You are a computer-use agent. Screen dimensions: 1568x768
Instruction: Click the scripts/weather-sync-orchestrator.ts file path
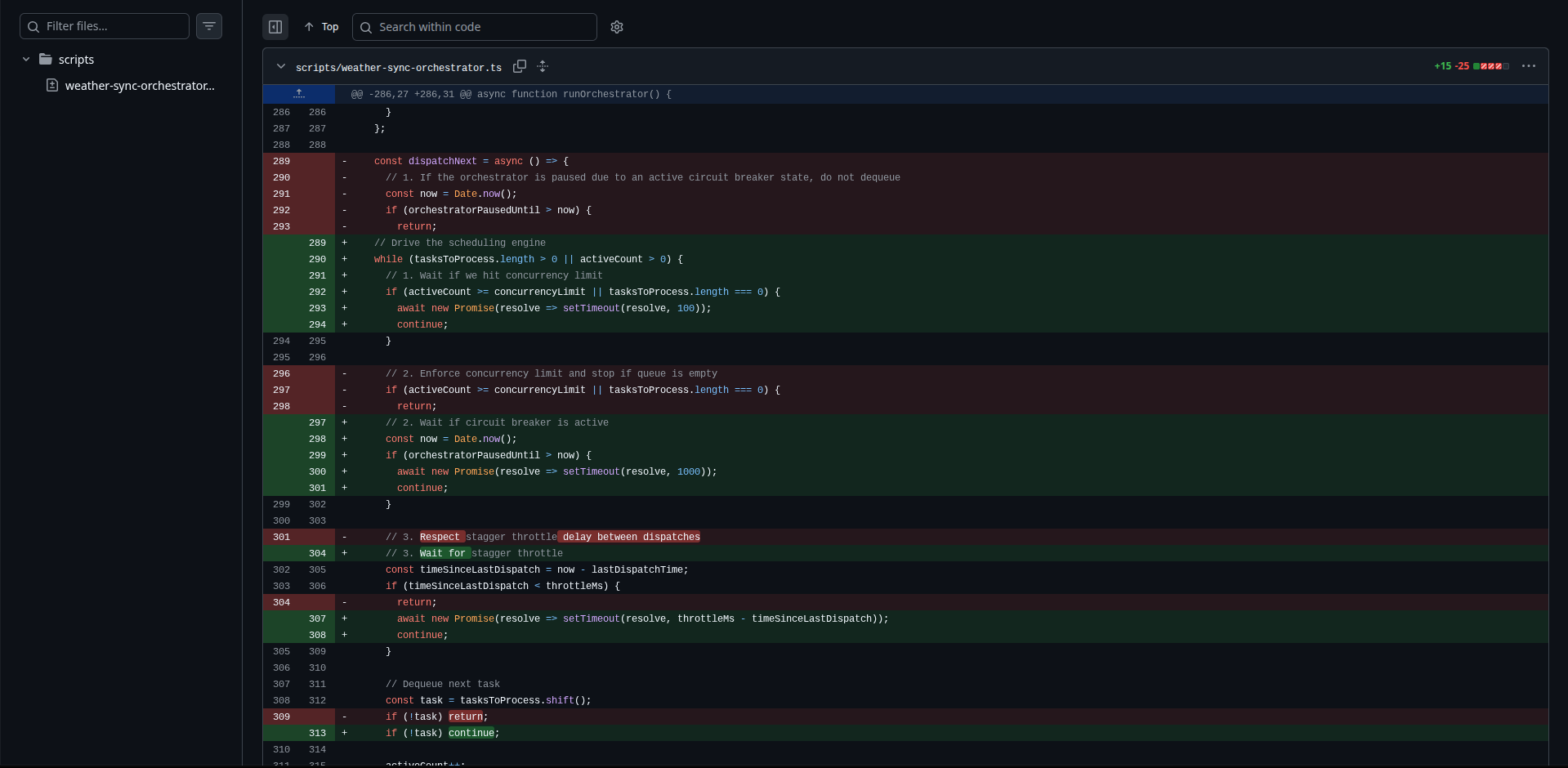(399, 67)
